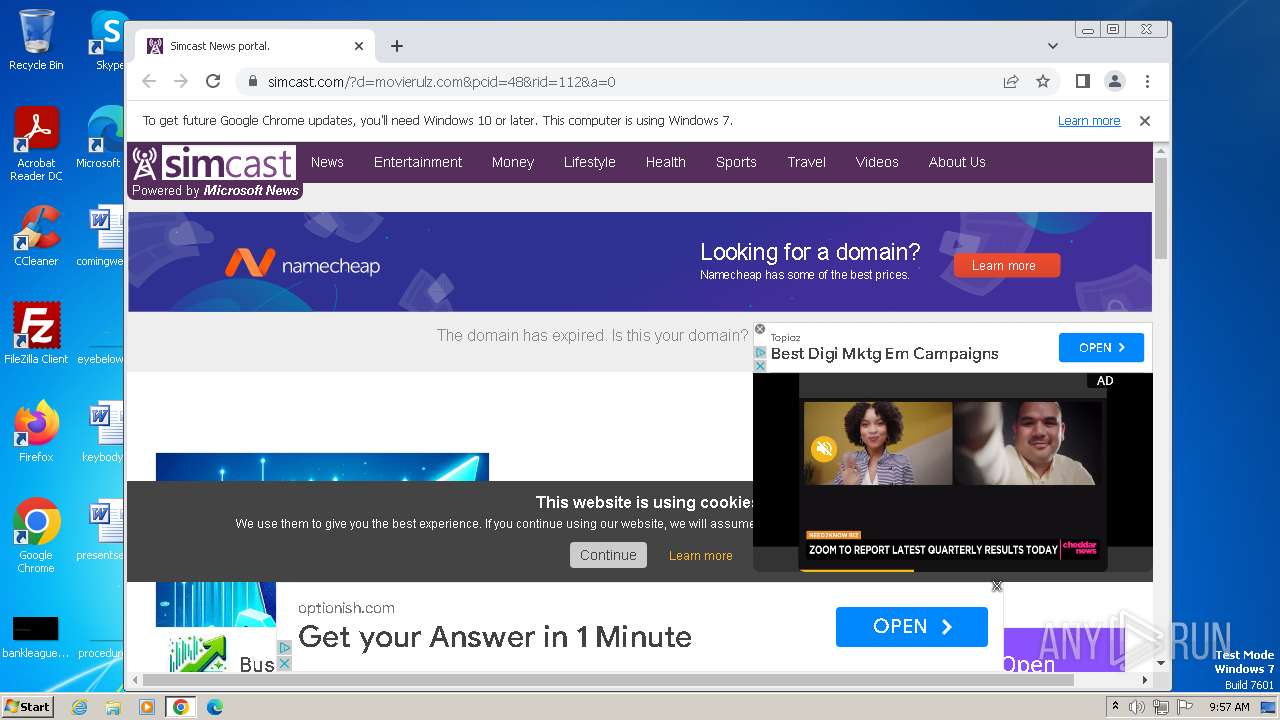Close the Simcast News portal tab
The height and width of the screenshot is (720, 1280).
pos(359,46)
